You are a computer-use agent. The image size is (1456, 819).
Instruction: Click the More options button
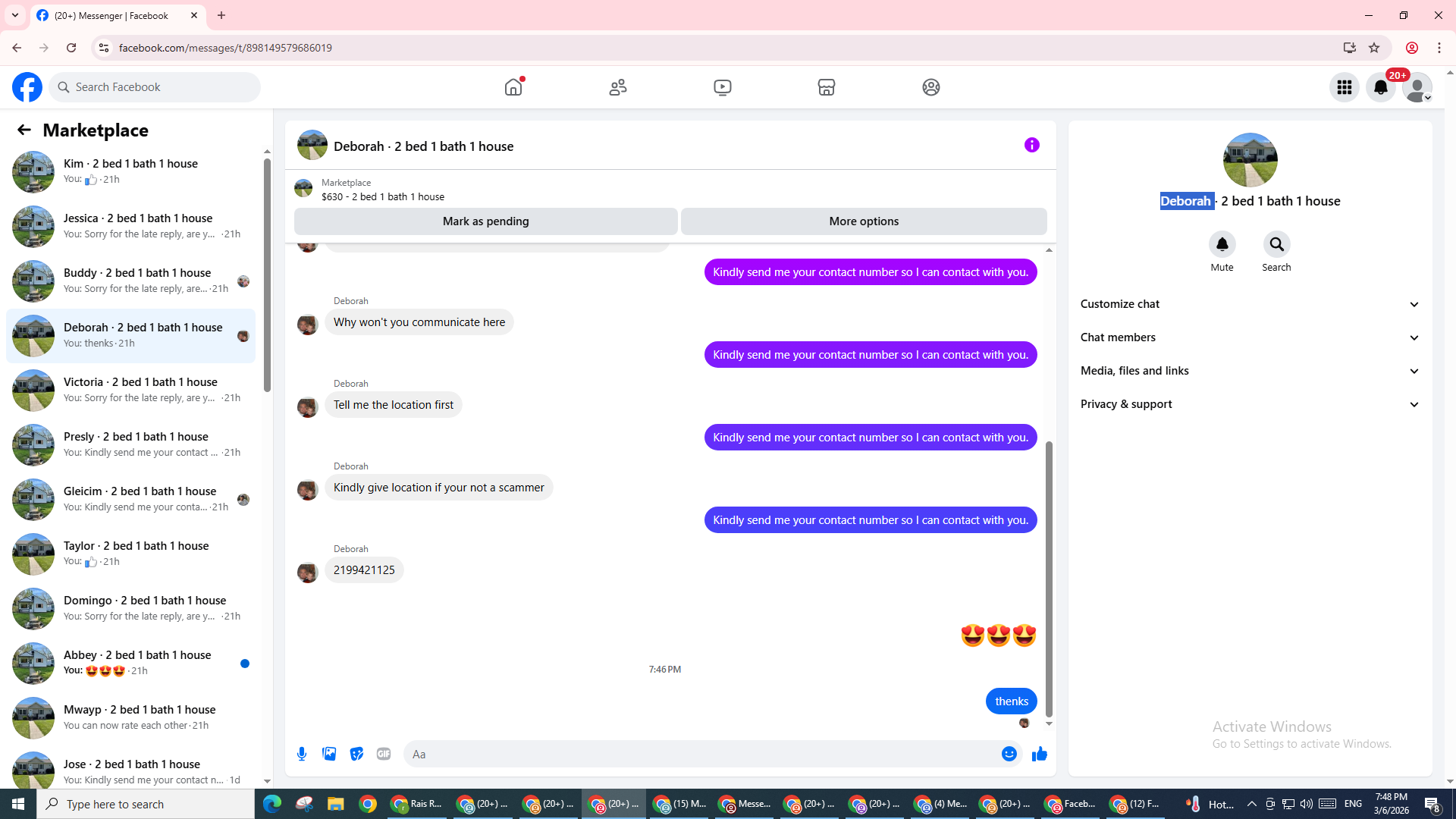(x=864, y=221)
